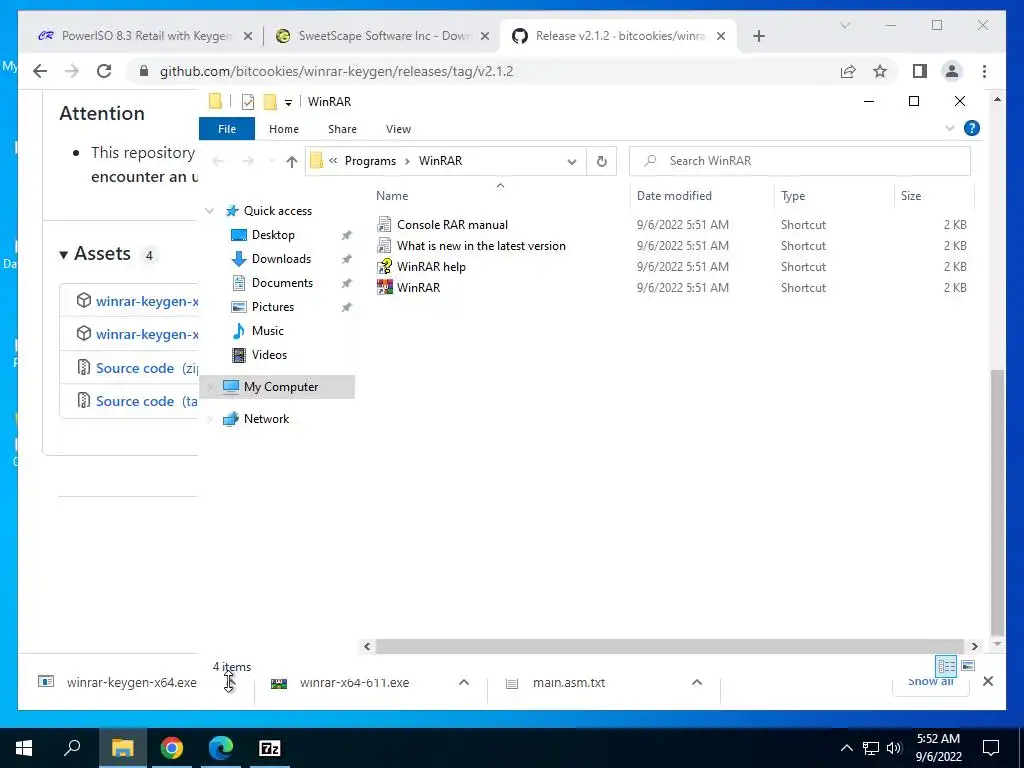This screenshot has width=1024, height=768.
Task: Select the WinRAR application shortcut
Action: point(418,287)
